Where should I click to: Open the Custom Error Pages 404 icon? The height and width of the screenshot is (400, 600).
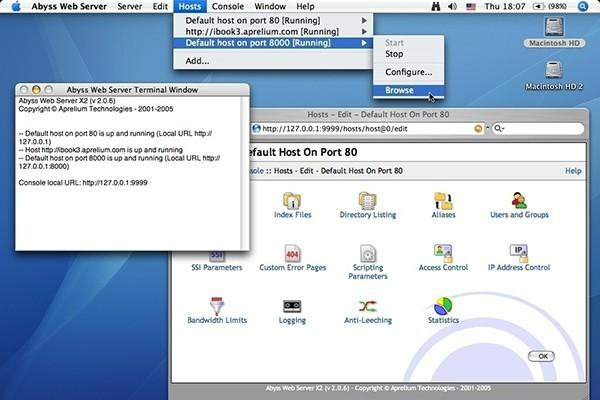[292, 253]
